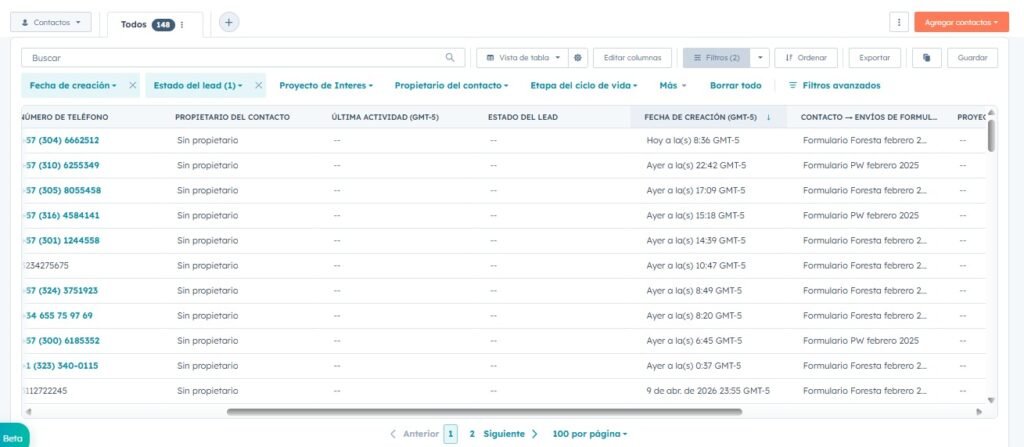
Task: Click the vertical table scrollbar
Action: (991, 135)
